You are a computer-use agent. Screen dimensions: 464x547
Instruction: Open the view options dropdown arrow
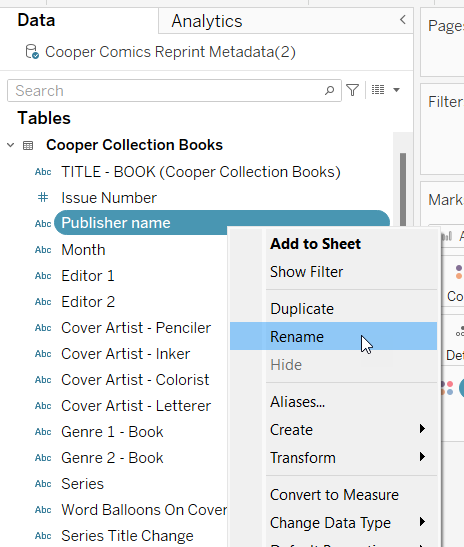point(396,90)
